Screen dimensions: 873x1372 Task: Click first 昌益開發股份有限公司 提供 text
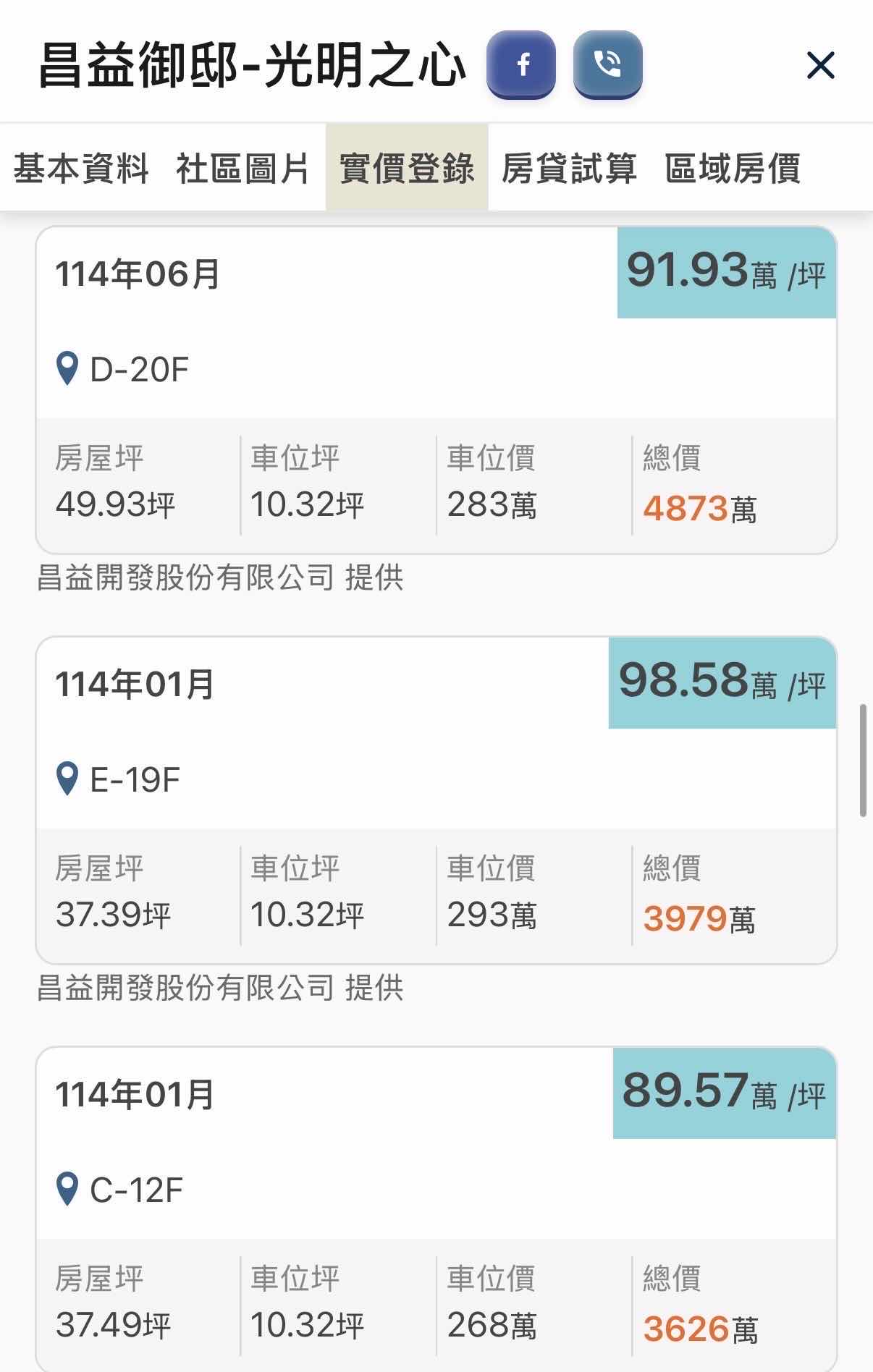click(x=220, y=577)
